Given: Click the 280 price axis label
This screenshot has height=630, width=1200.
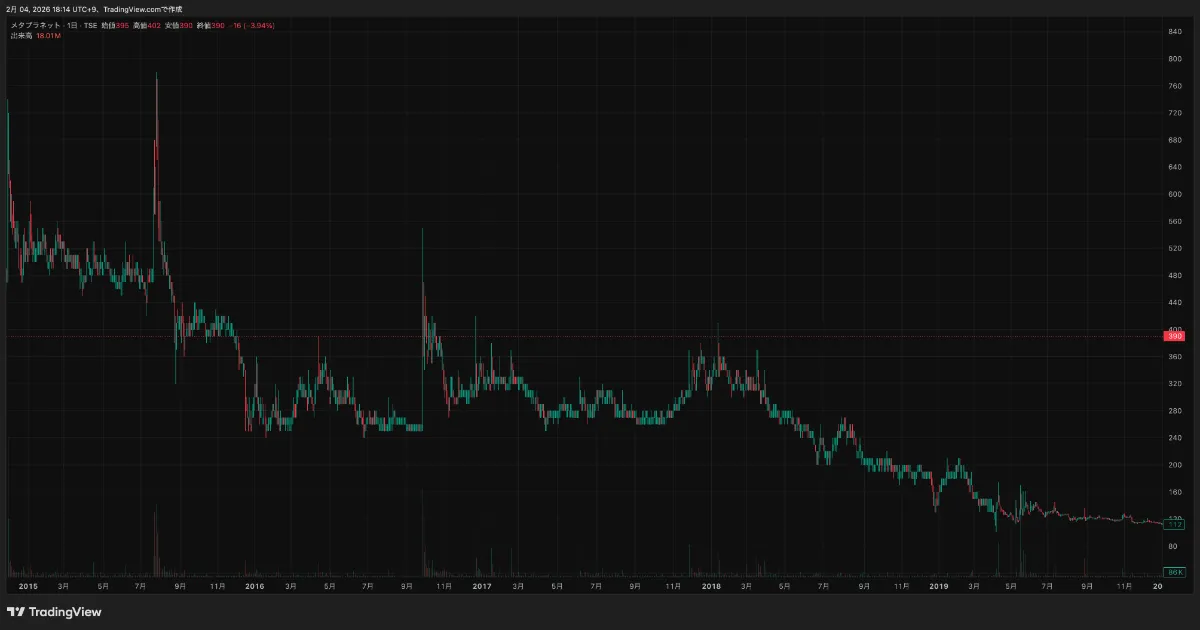Looking at the screenshot, I should (1176, 410).
